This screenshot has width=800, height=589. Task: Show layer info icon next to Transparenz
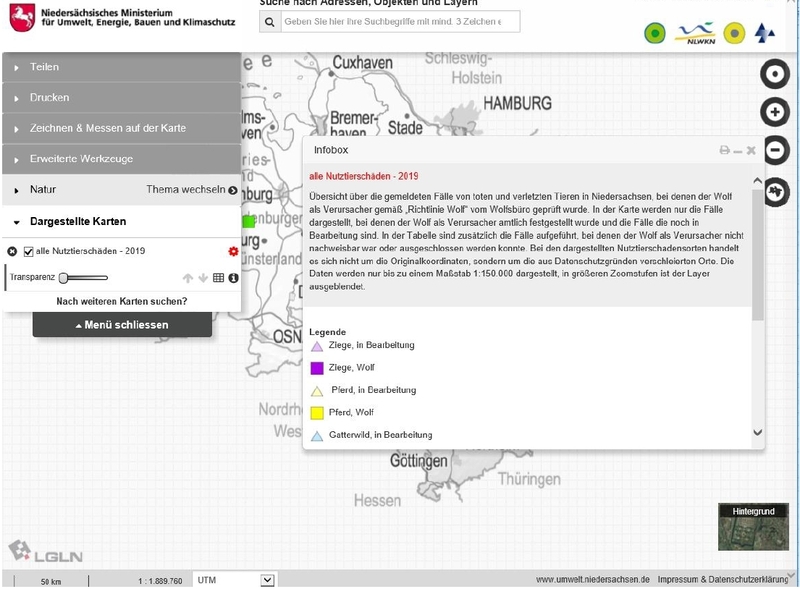tap(233, 278)
